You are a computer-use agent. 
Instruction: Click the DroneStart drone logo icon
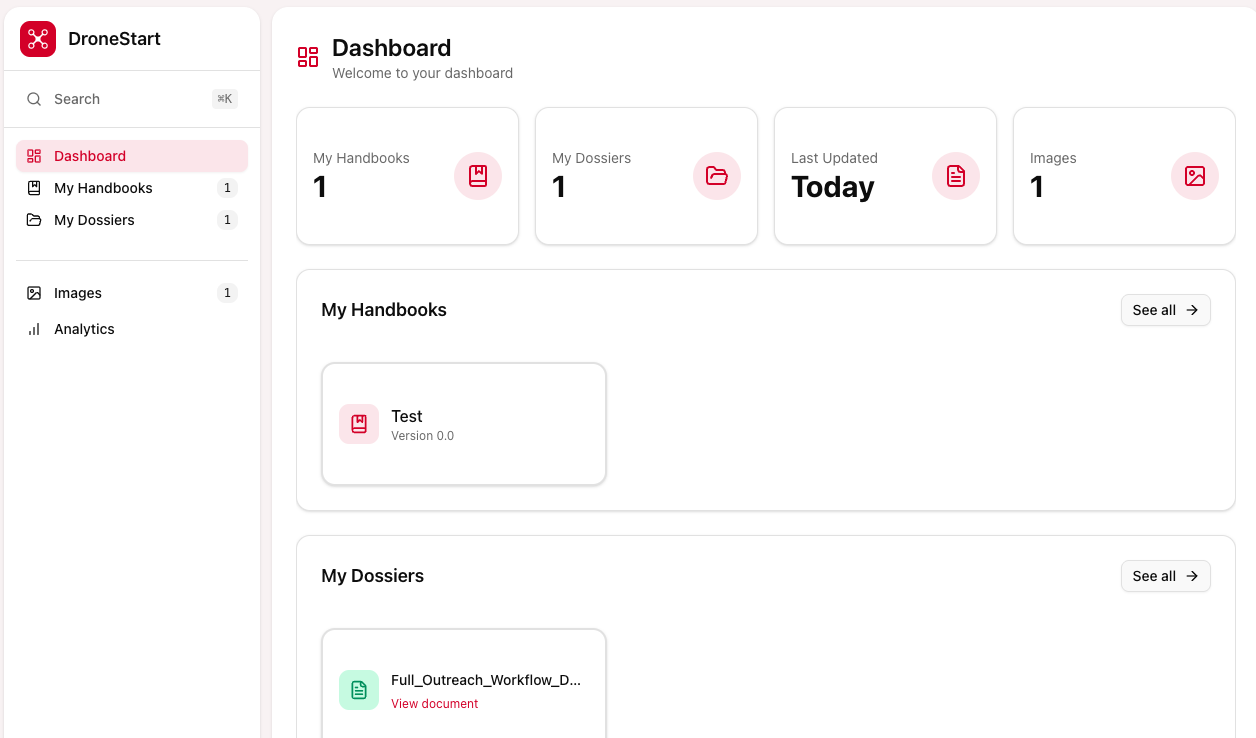click(x=38, y=39)
